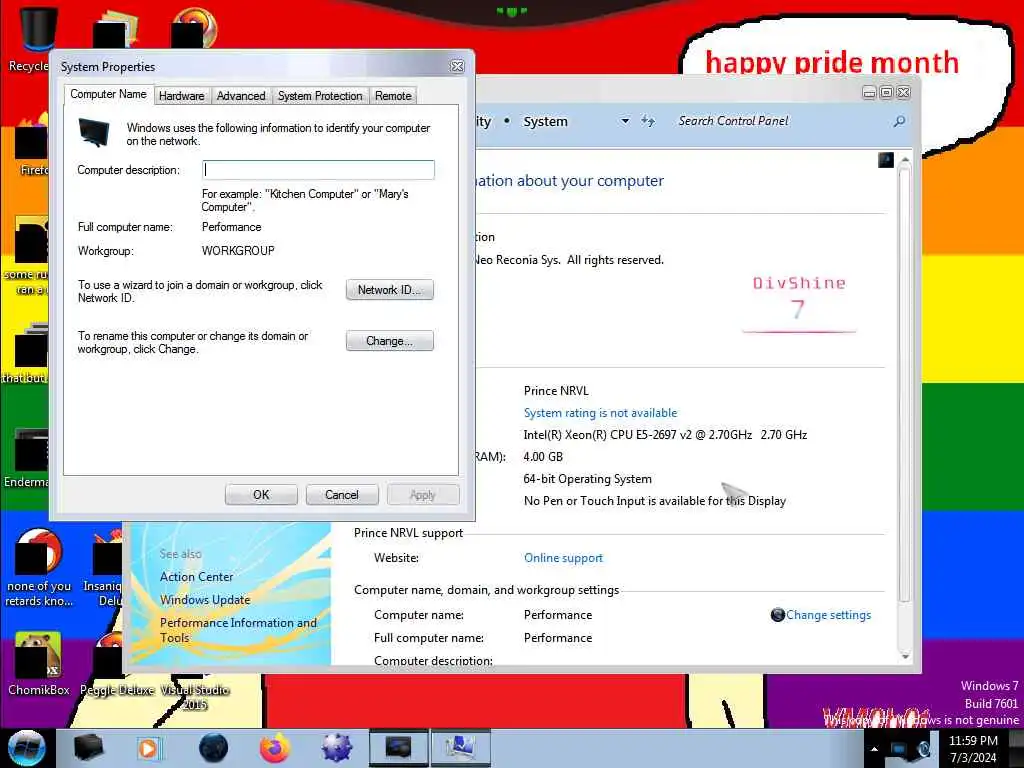Open the ChomikBox desktop shortcut
Viewport: 1024px width, 768px height.
38,663
